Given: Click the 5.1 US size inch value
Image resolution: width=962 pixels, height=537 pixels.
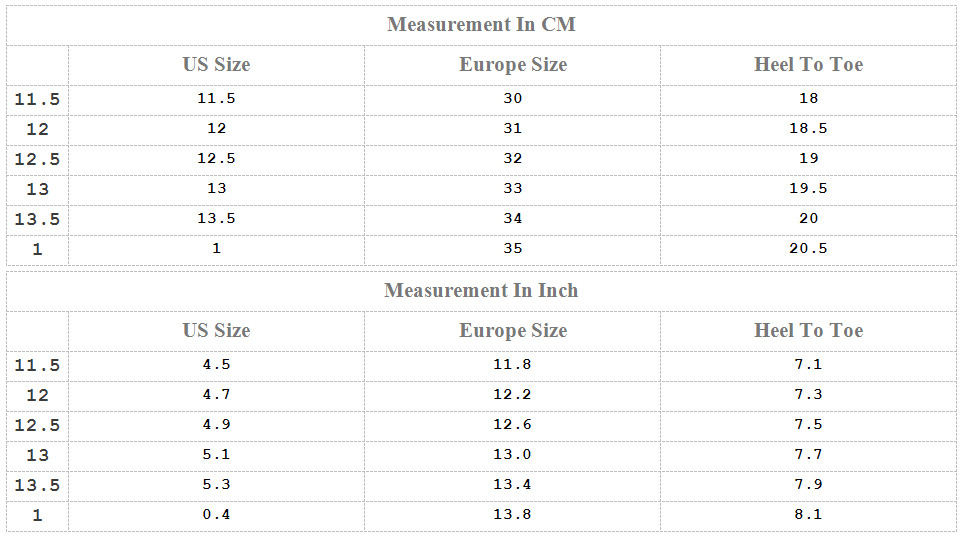Looking at the screenshot, I should point(217,455).
